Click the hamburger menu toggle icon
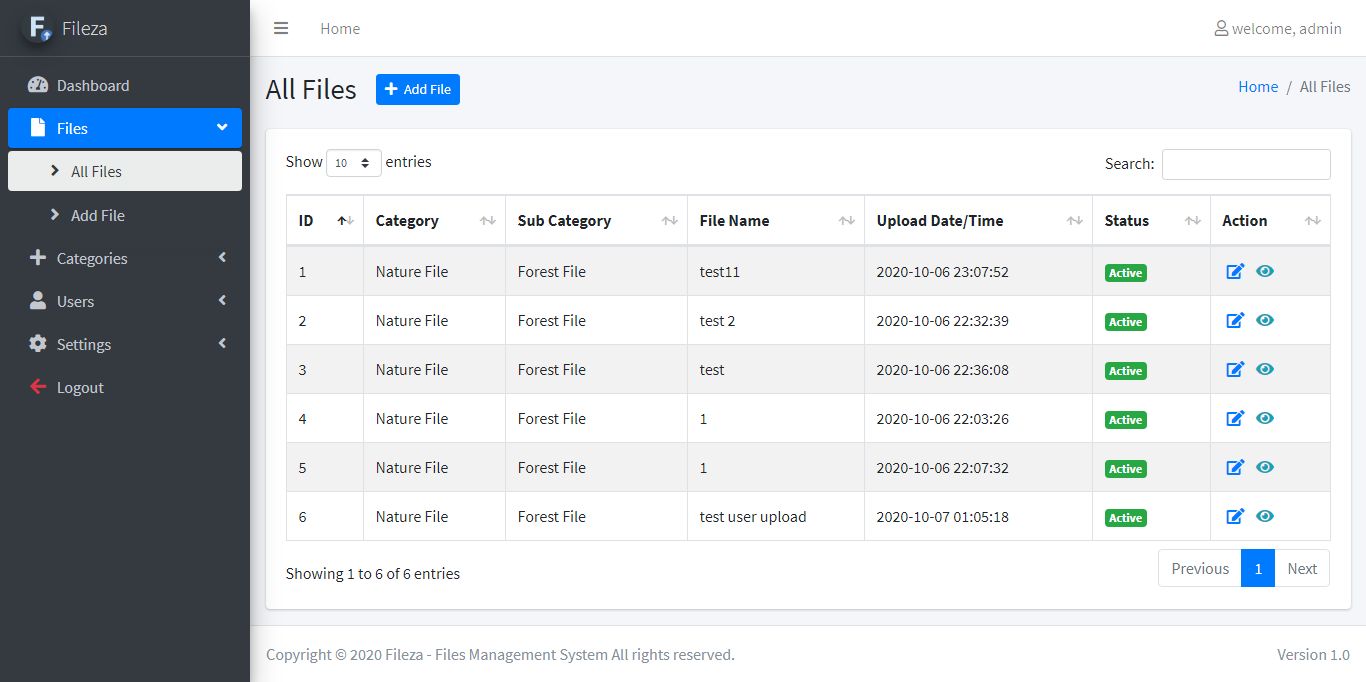The height and width of the screenshot is (682, 1366). point(281,28)
